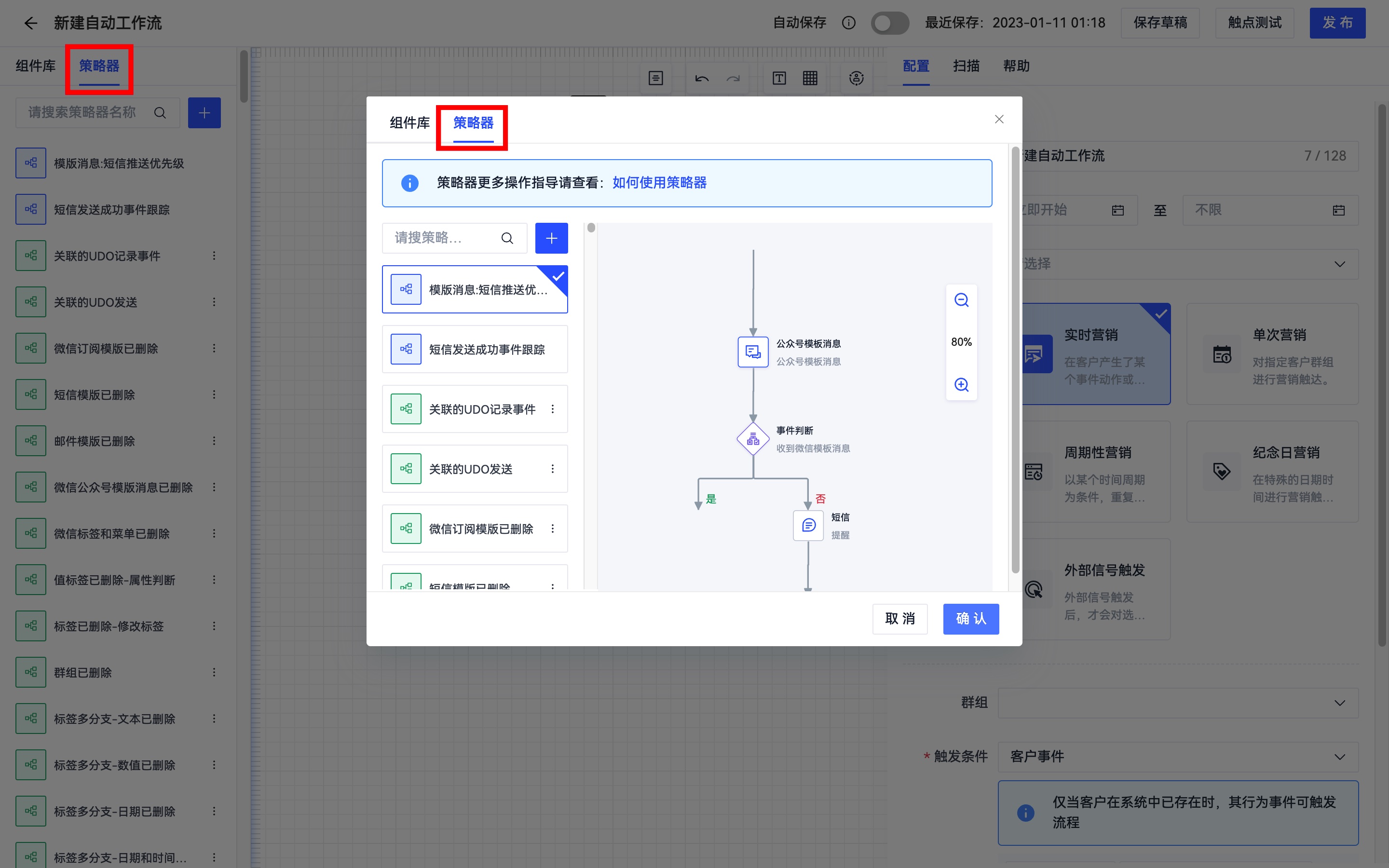Open the start date calendar picker
1389x868 pixels.
click(x=1117, y=210)
